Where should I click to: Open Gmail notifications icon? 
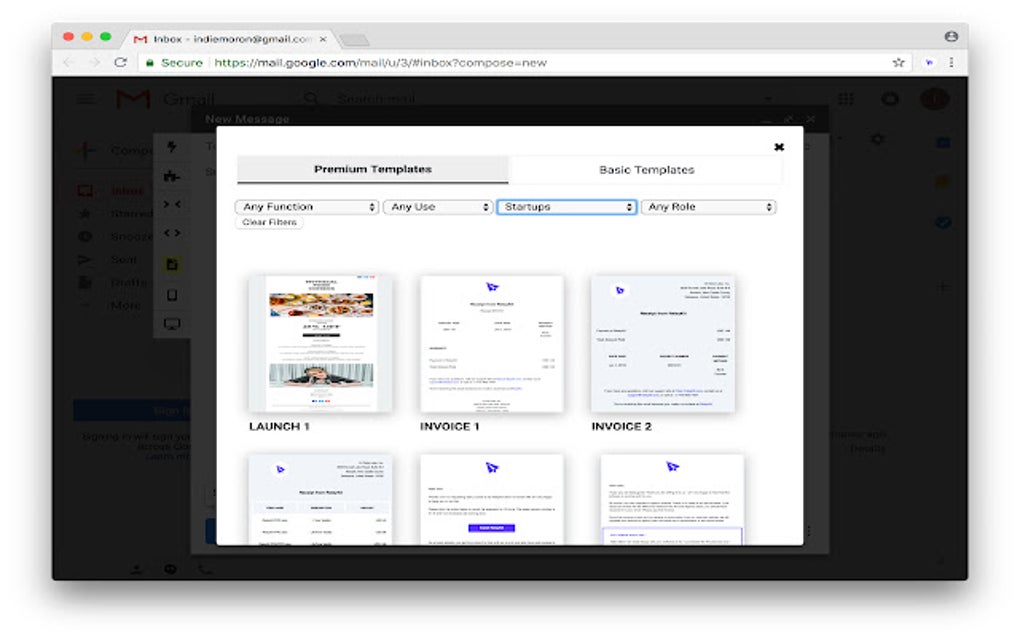[x=890, y=99]
